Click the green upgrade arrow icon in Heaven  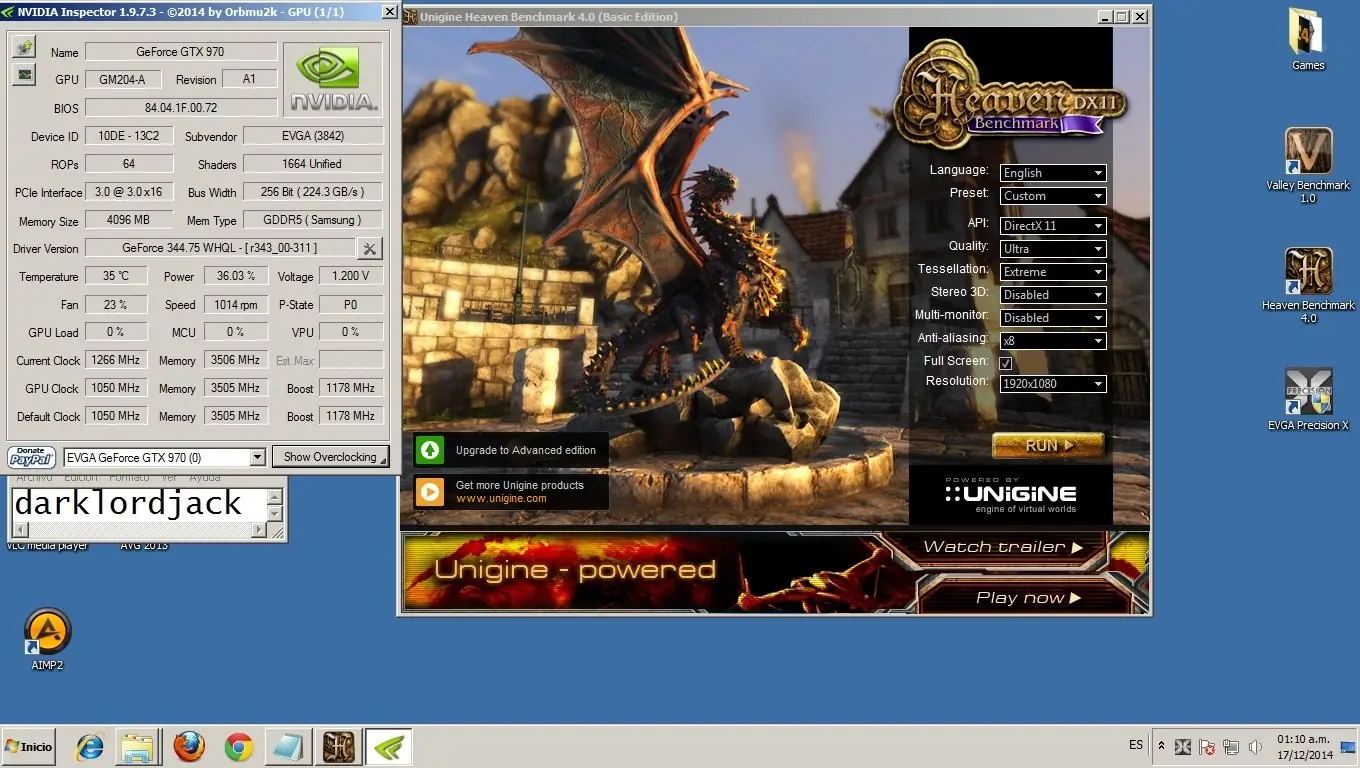tap(430, 450)
